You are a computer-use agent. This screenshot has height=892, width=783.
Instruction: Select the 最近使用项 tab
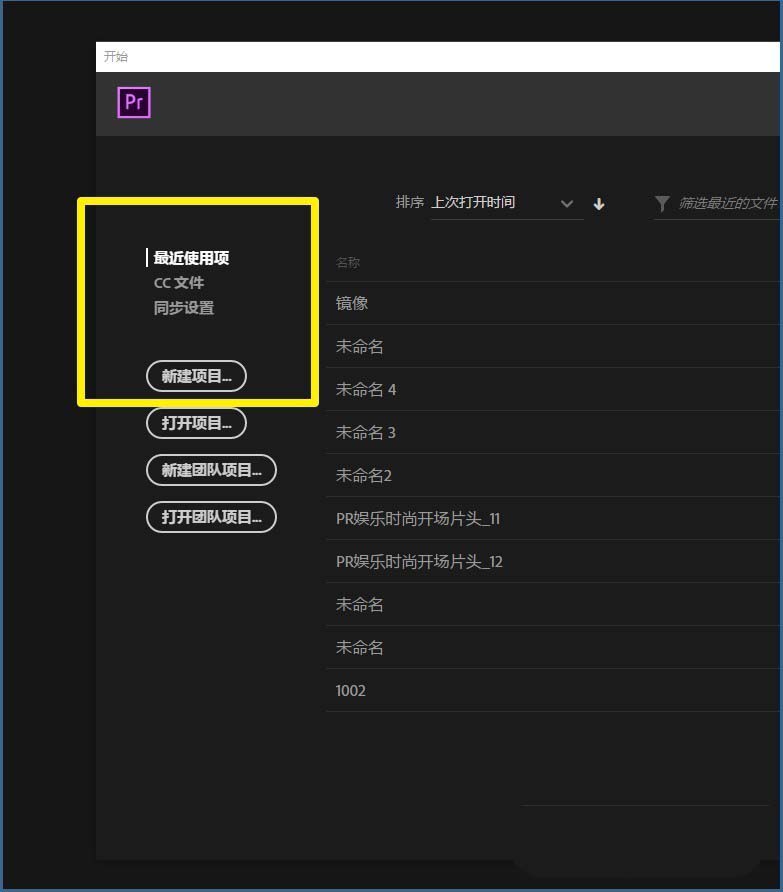click(x=191, y=258)
